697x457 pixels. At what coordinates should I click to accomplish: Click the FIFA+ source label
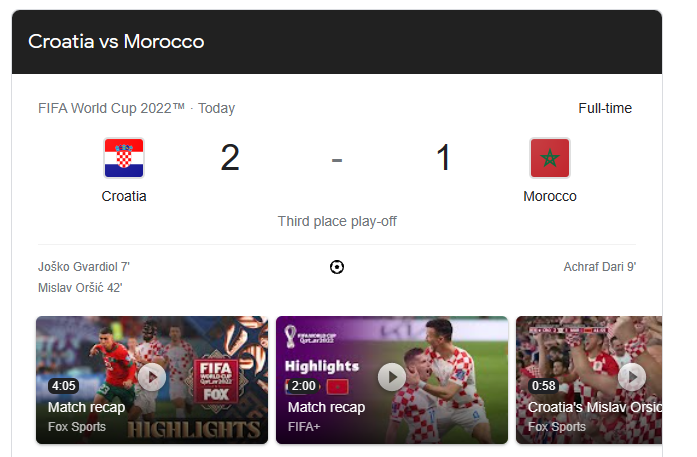point(304,427)
